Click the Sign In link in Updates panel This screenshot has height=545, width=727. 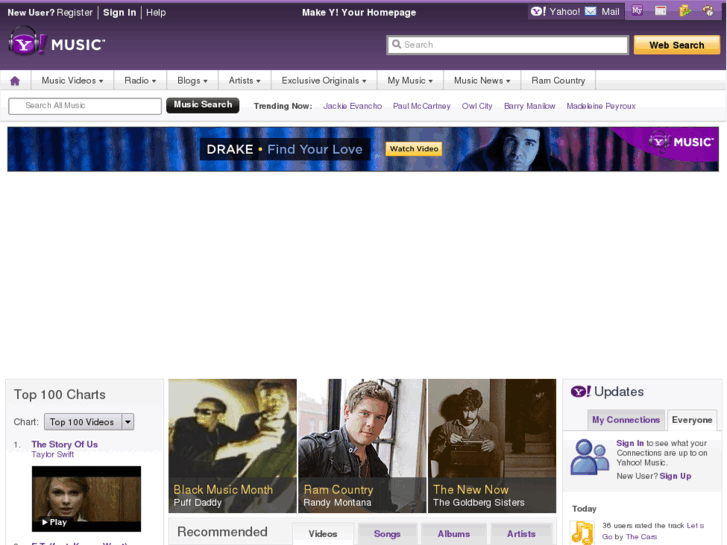click(630, 443)
